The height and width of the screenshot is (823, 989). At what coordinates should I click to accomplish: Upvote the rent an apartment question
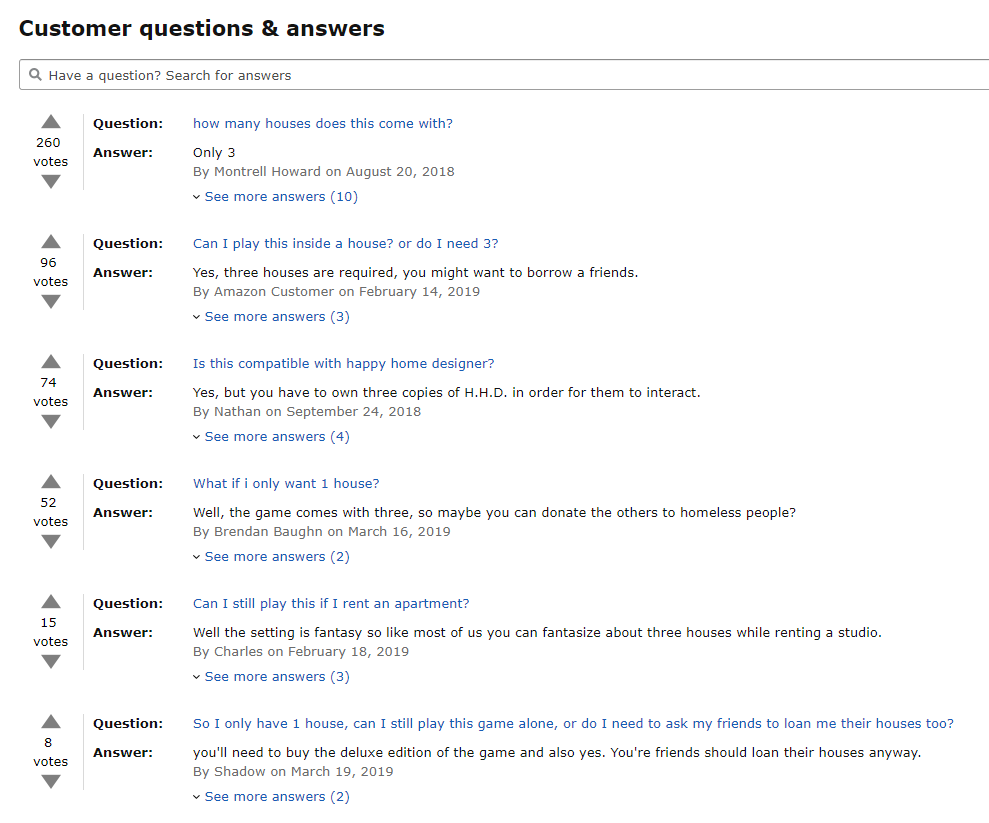pyautogui.click(x=50, y=602)
